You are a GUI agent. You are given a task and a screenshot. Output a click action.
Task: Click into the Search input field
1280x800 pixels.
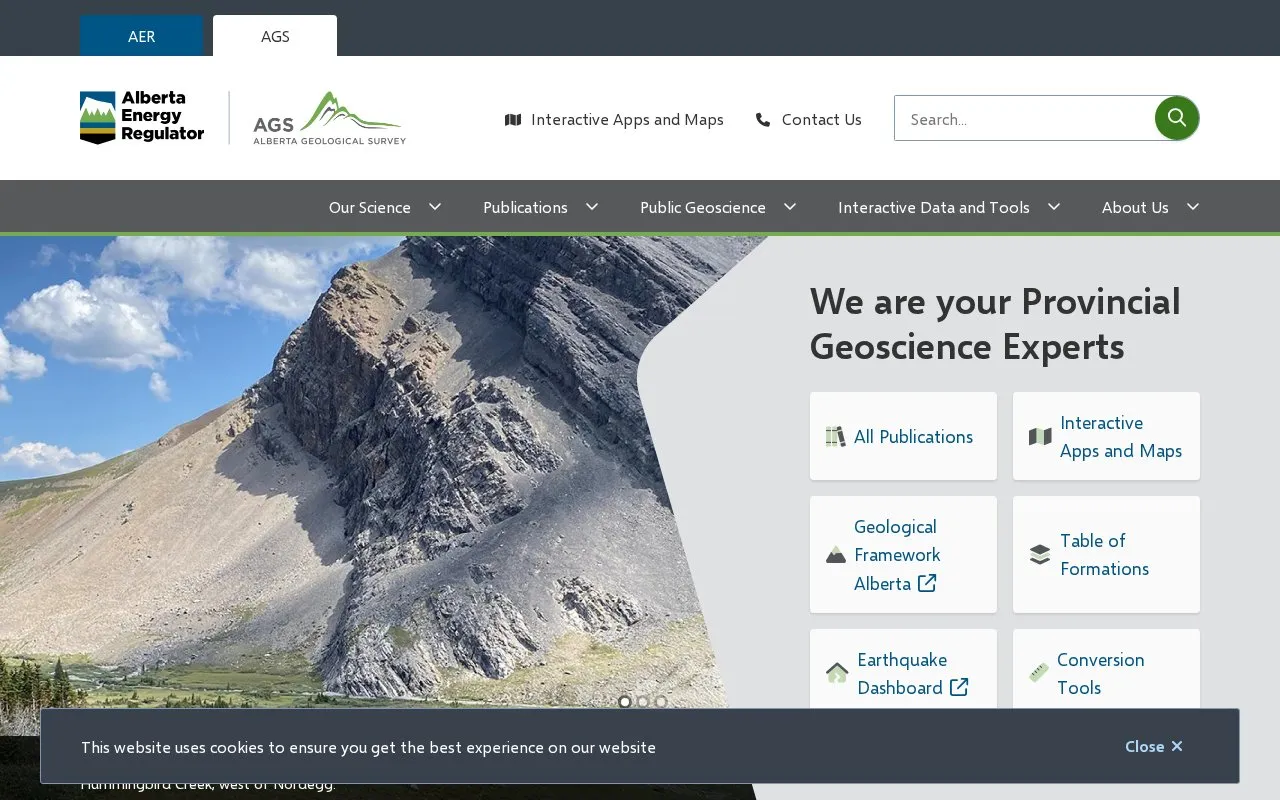point(1025,118)
